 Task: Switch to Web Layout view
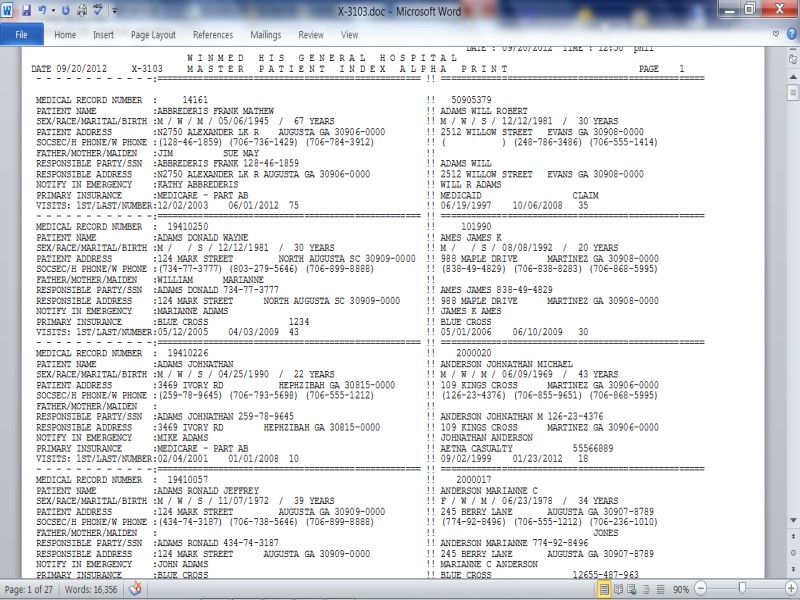point(632,589)
